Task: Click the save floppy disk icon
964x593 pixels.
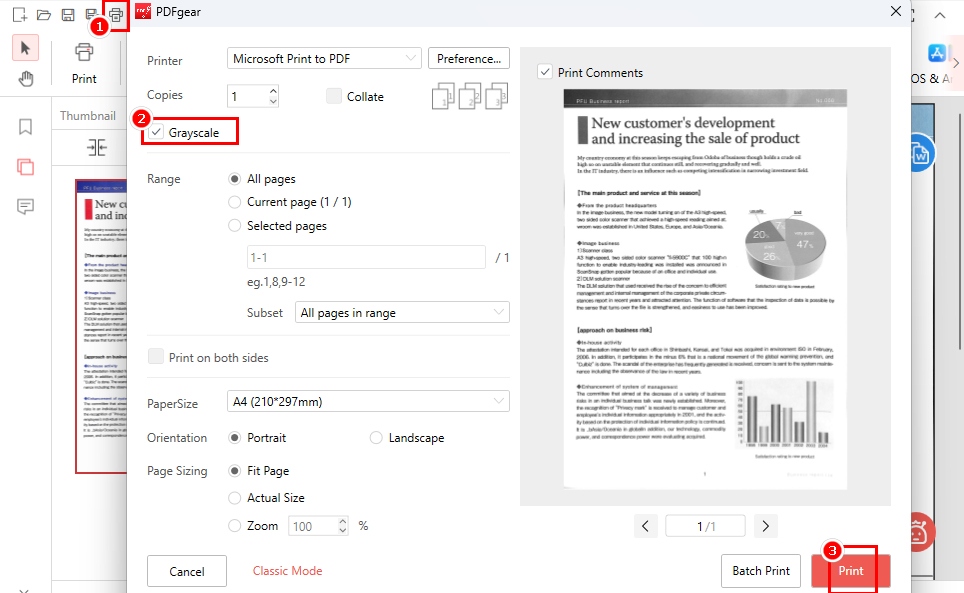Action: 68,15
